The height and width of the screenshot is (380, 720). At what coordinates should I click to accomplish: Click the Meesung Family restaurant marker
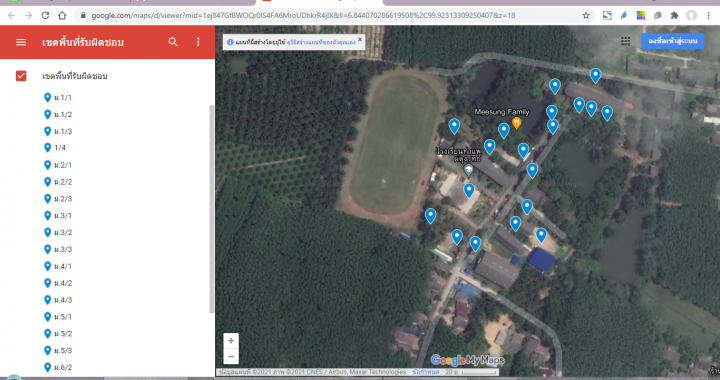[517, 123]
